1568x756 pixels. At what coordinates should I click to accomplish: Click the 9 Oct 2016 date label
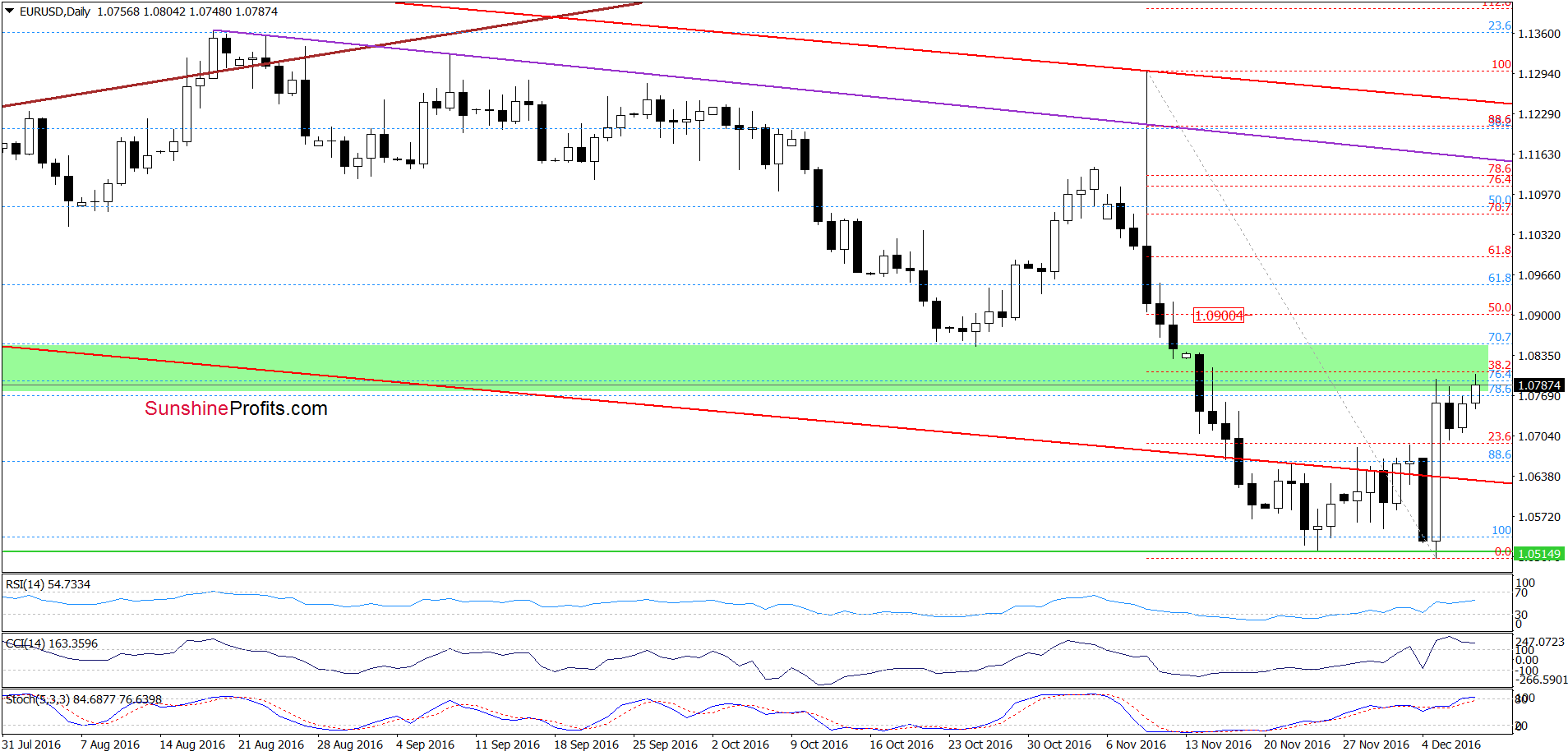coord(819,744)
